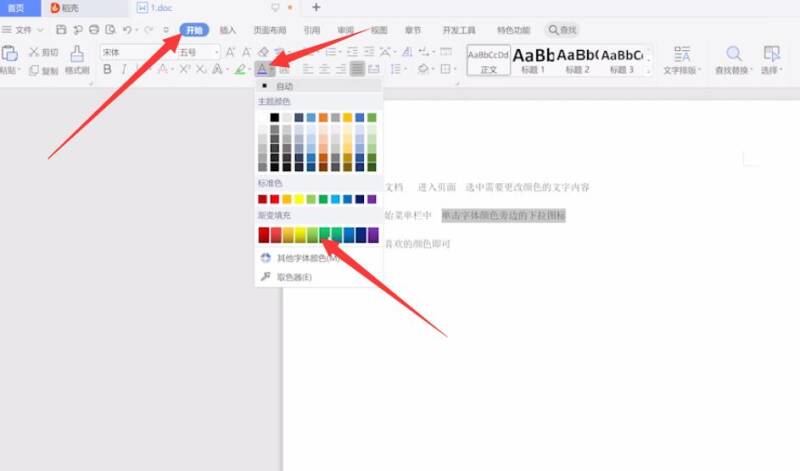Apply the 标题 3 heading style
This screenshot has height=471, width=800.
coord(622,60)
